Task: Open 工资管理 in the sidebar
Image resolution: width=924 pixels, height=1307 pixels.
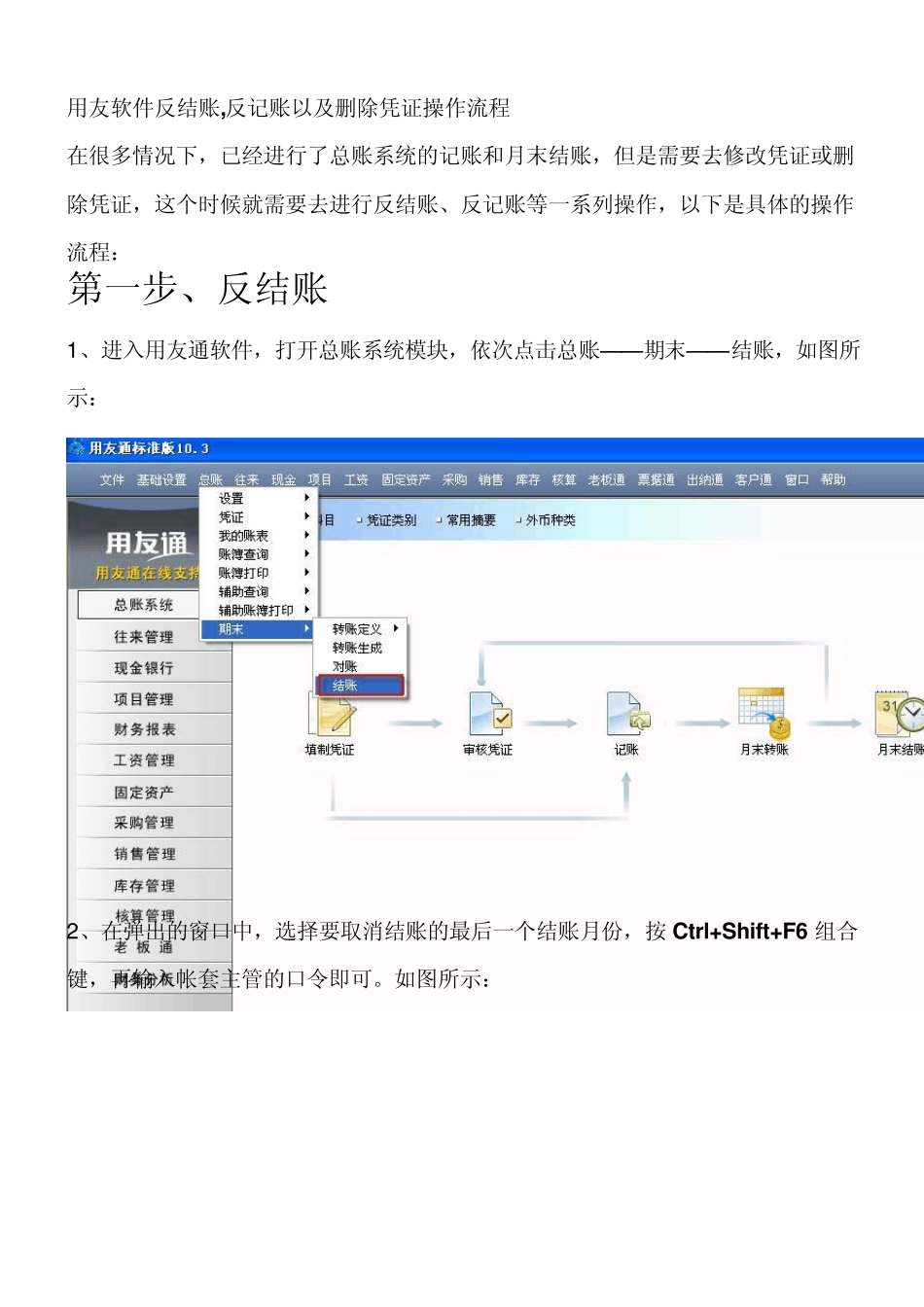Action: click(x=154, y=760)
